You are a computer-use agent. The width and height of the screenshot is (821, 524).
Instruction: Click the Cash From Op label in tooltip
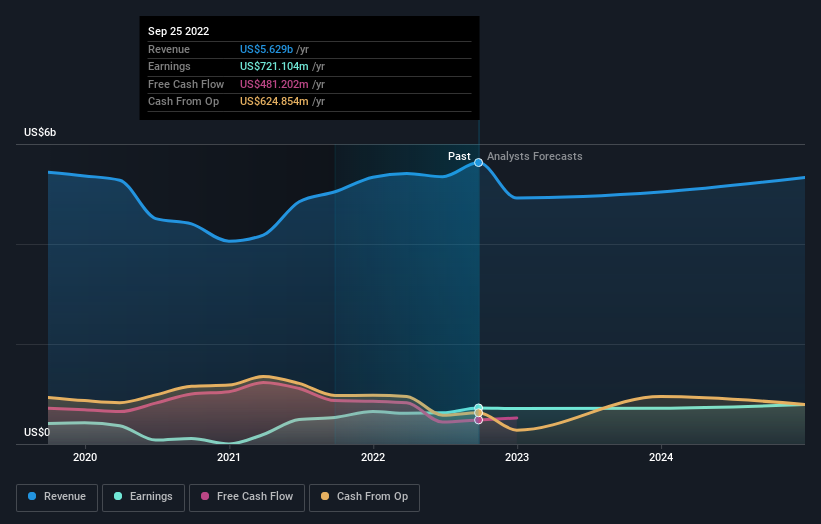[x=183, y=102]
